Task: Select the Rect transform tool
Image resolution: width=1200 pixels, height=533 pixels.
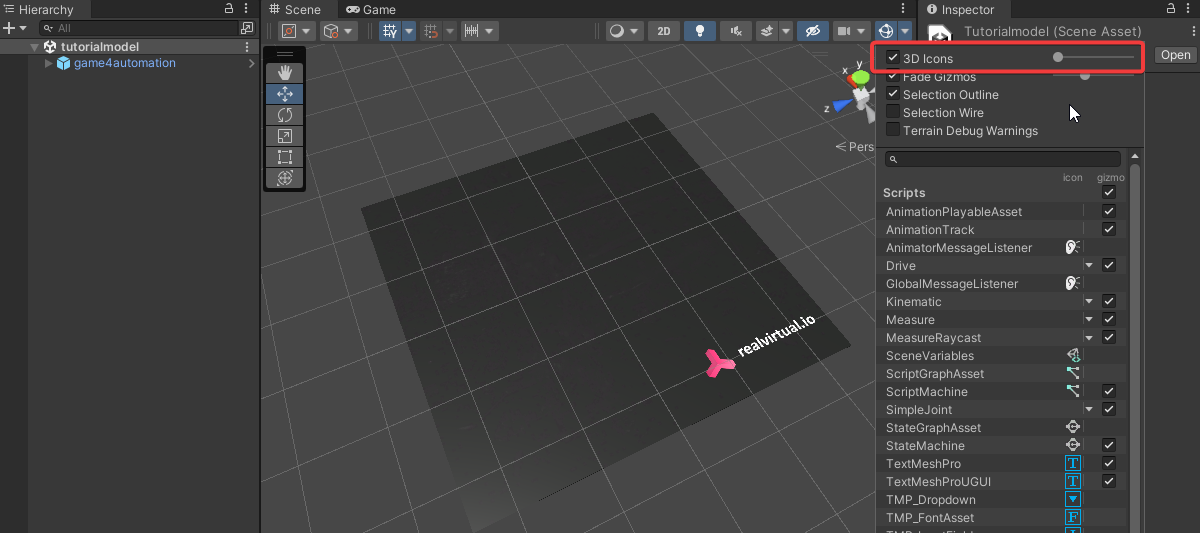Action: [285, 157]
